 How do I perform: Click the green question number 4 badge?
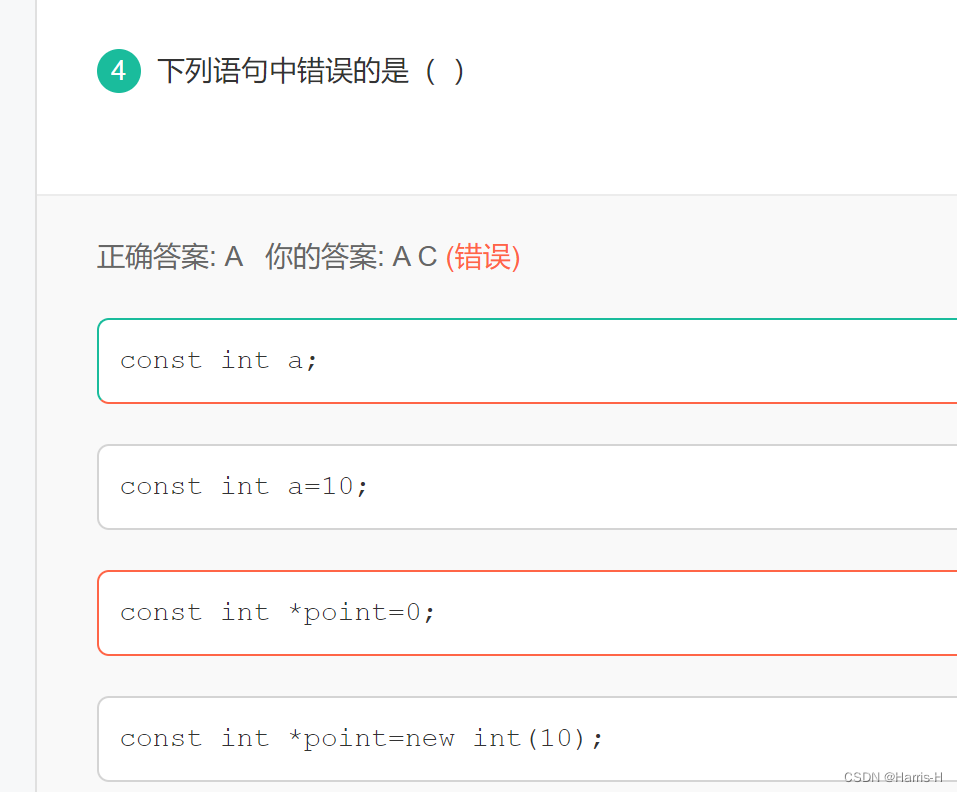[x=119, y=71]
